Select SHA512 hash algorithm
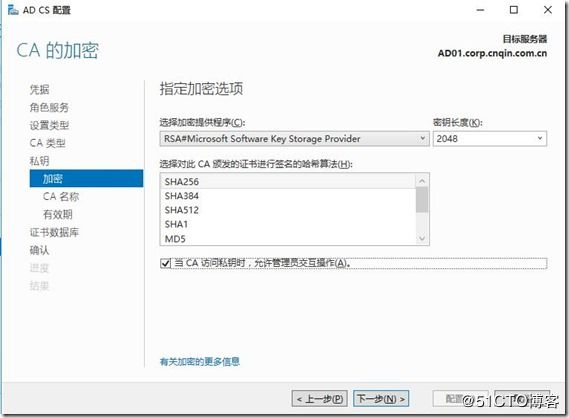The height and width of the screenshot is (418, 569). click(x=288, y=210)
